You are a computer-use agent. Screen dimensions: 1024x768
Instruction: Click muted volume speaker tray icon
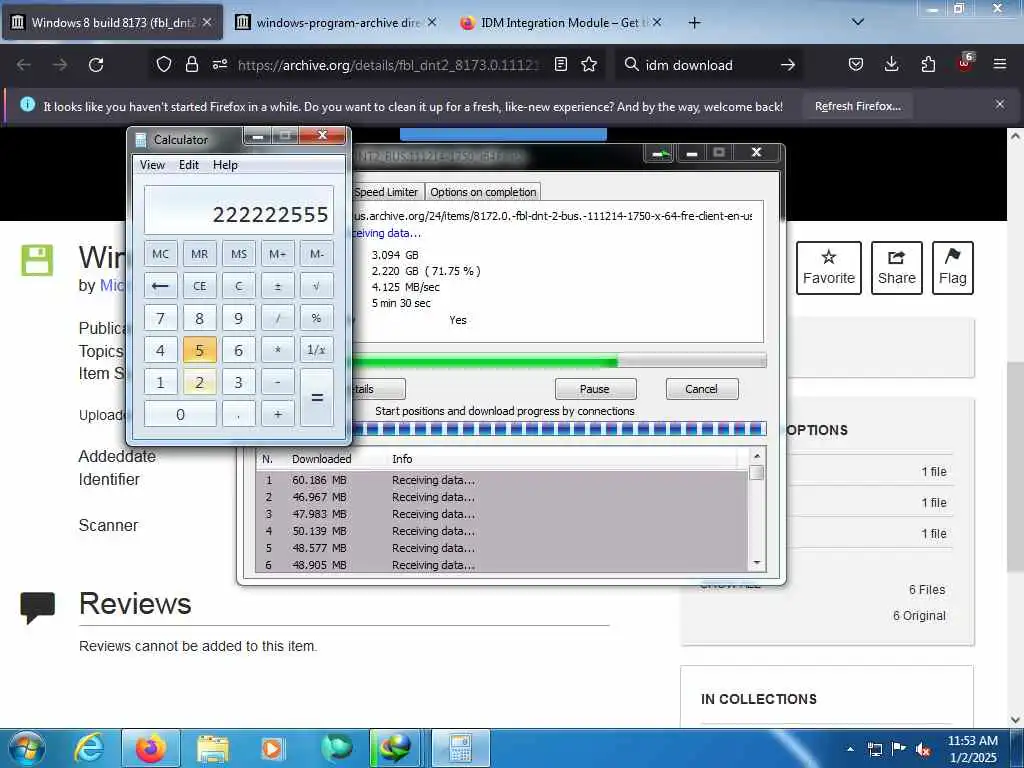coord(923,749)
